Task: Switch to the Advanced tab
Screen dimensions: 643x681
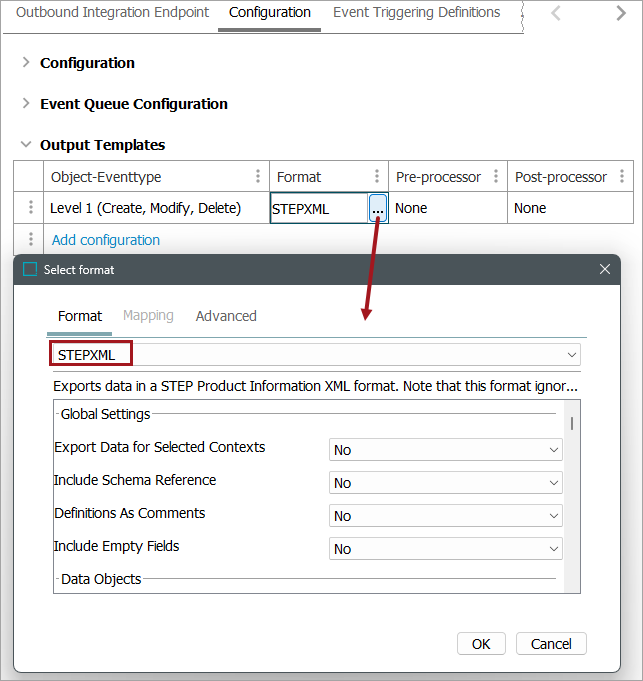Action: (x=226, y=316)
